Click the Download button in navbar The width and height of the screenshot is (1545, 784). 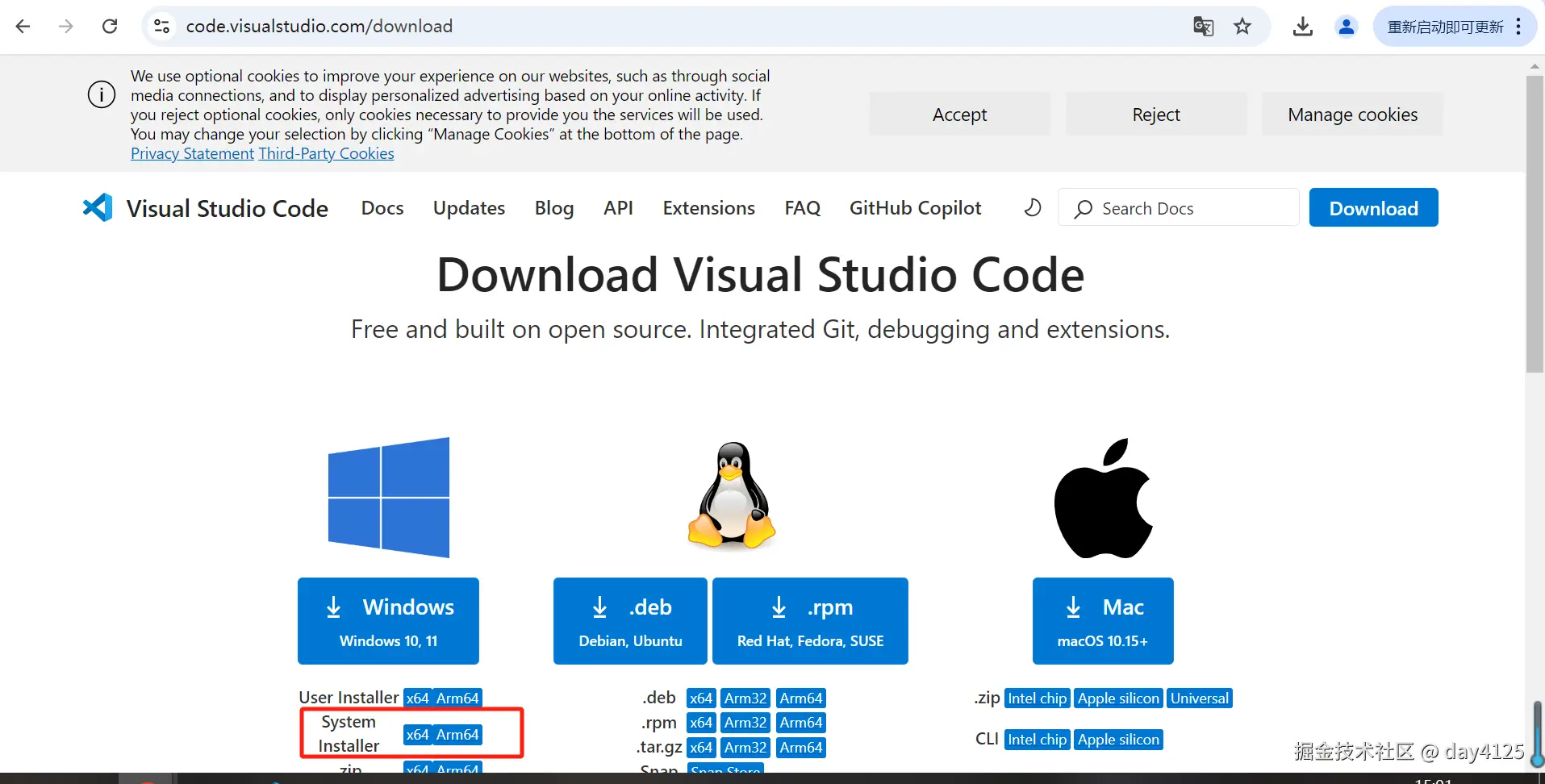[1373, 208]
